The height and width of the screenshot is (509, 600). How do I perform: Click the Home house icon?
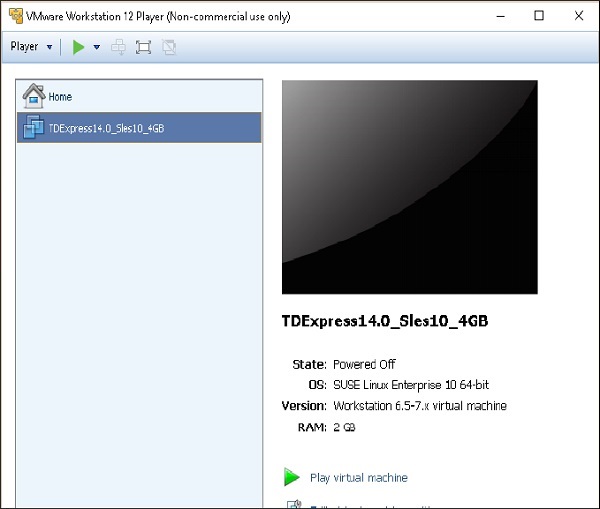pyautogui.click(x=34, y=96)
